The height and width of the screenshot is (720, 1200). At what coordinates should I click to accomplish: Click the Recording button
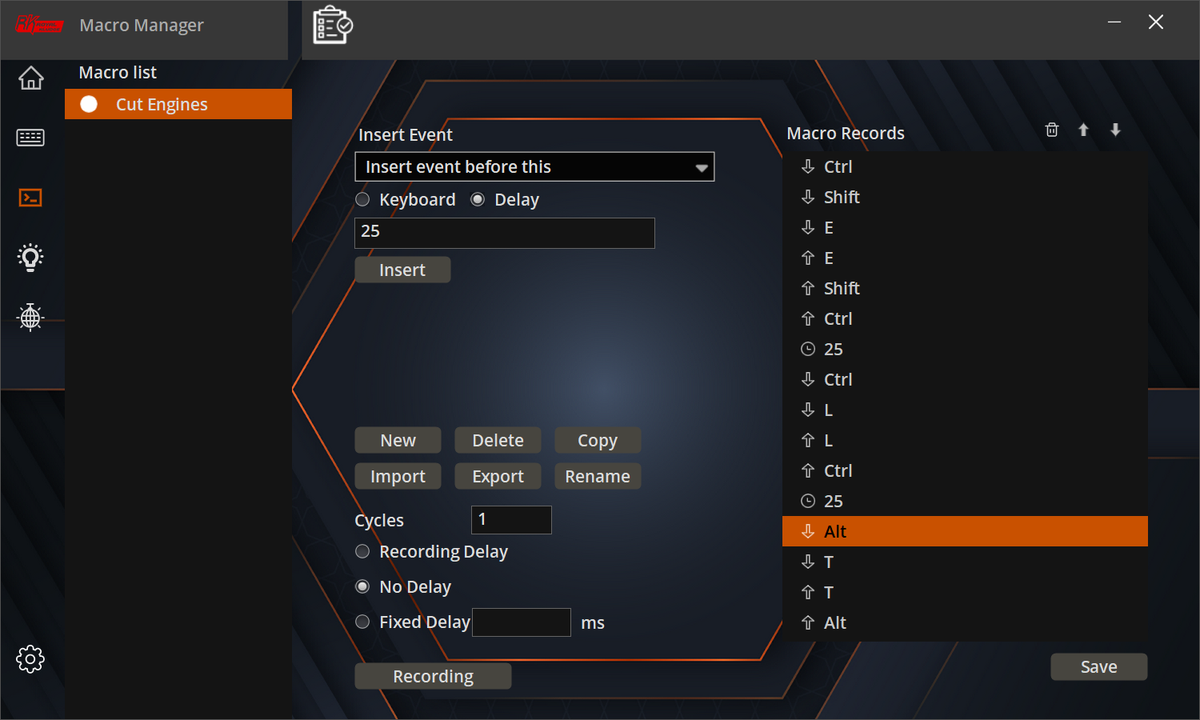pos(433,677)
